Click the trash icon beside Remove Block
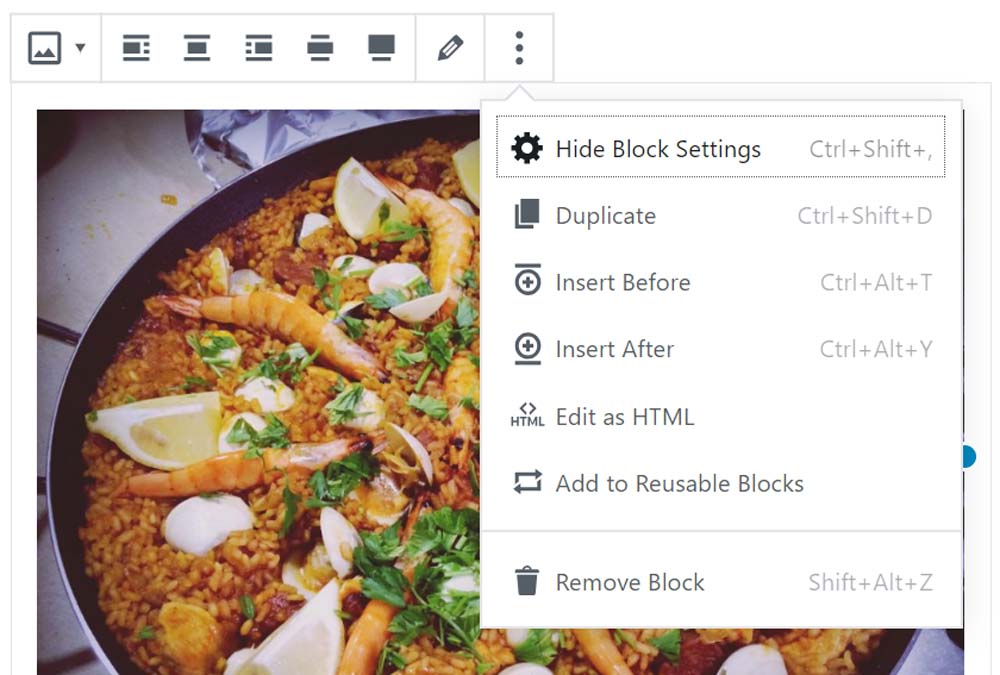Screen dimensions: 1000x675 coord(527,582)
